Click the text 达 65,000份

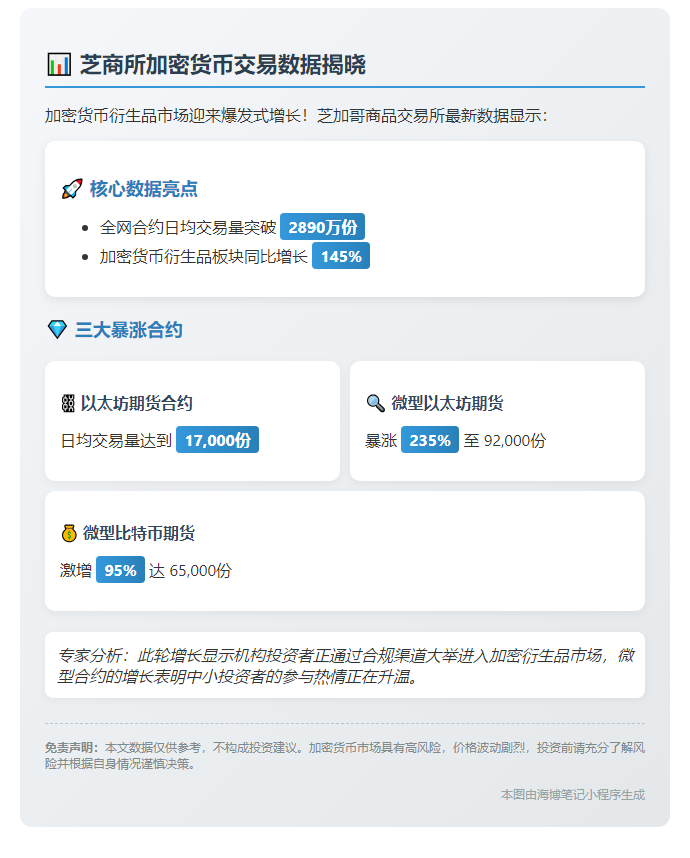[190, 571]
